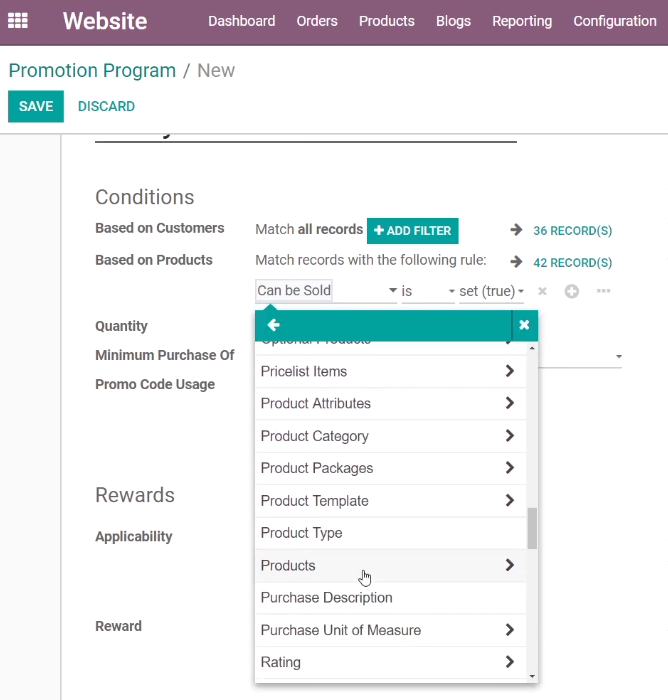Expand Product Template chevron
668x700 pixels.
click(509, 500)
